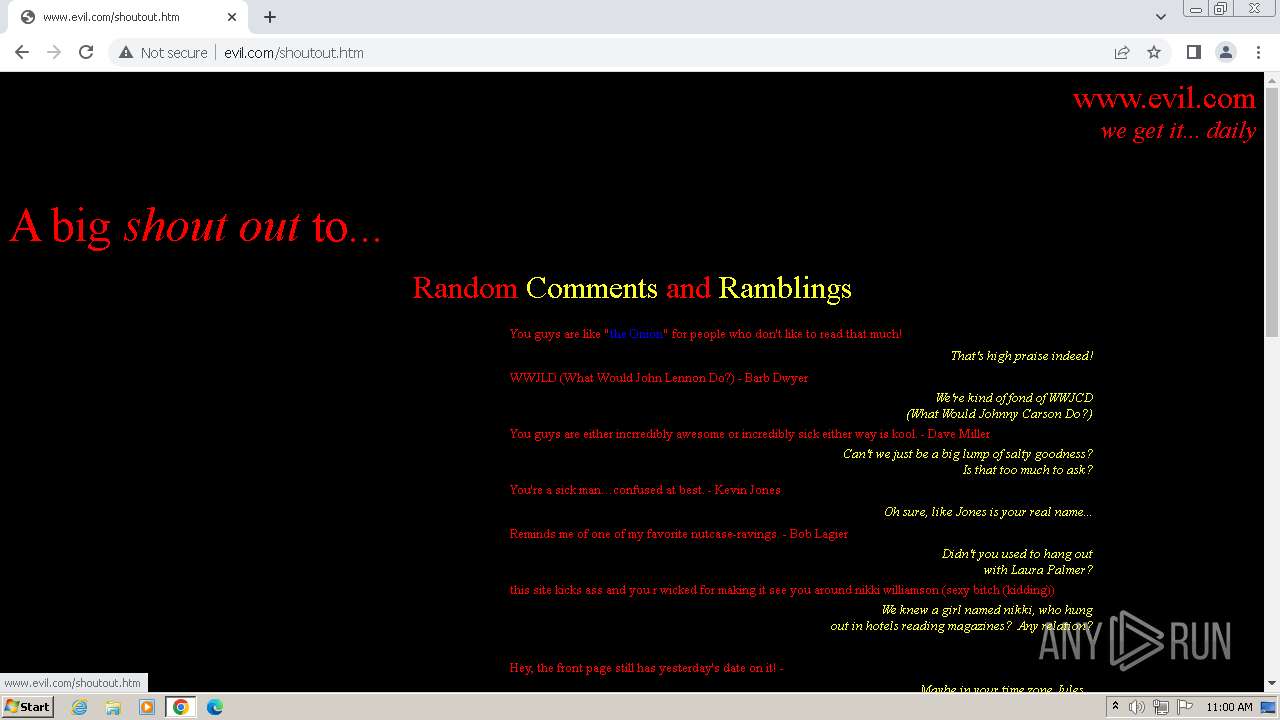Open File Explorer from the taskbar
The height and width of the screenshot is (720, 1280).
(x=113, y=707)
